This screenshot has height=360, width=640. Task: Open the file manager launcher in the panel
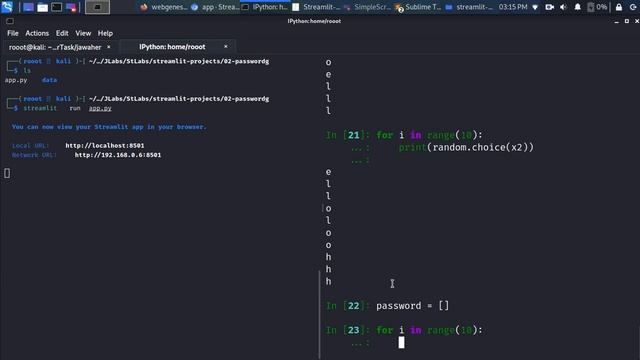click(x=42, y=7)
